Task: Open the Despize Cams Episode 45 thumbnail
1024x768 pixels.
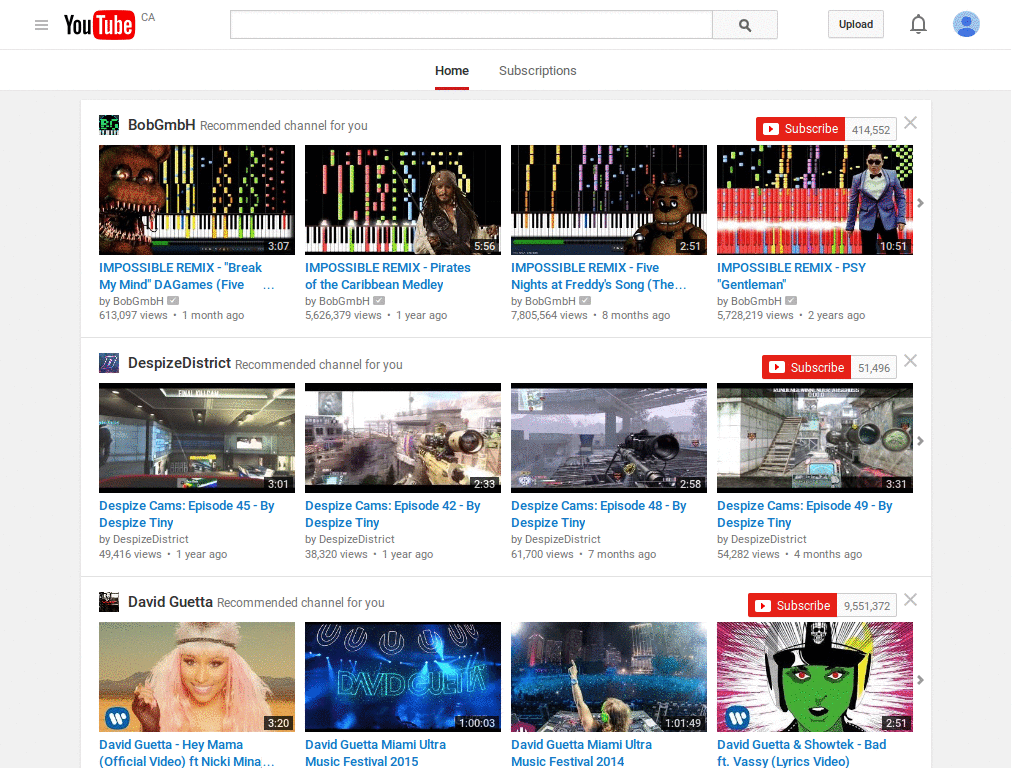Action: pyautogui.click(x=197, y=438)
